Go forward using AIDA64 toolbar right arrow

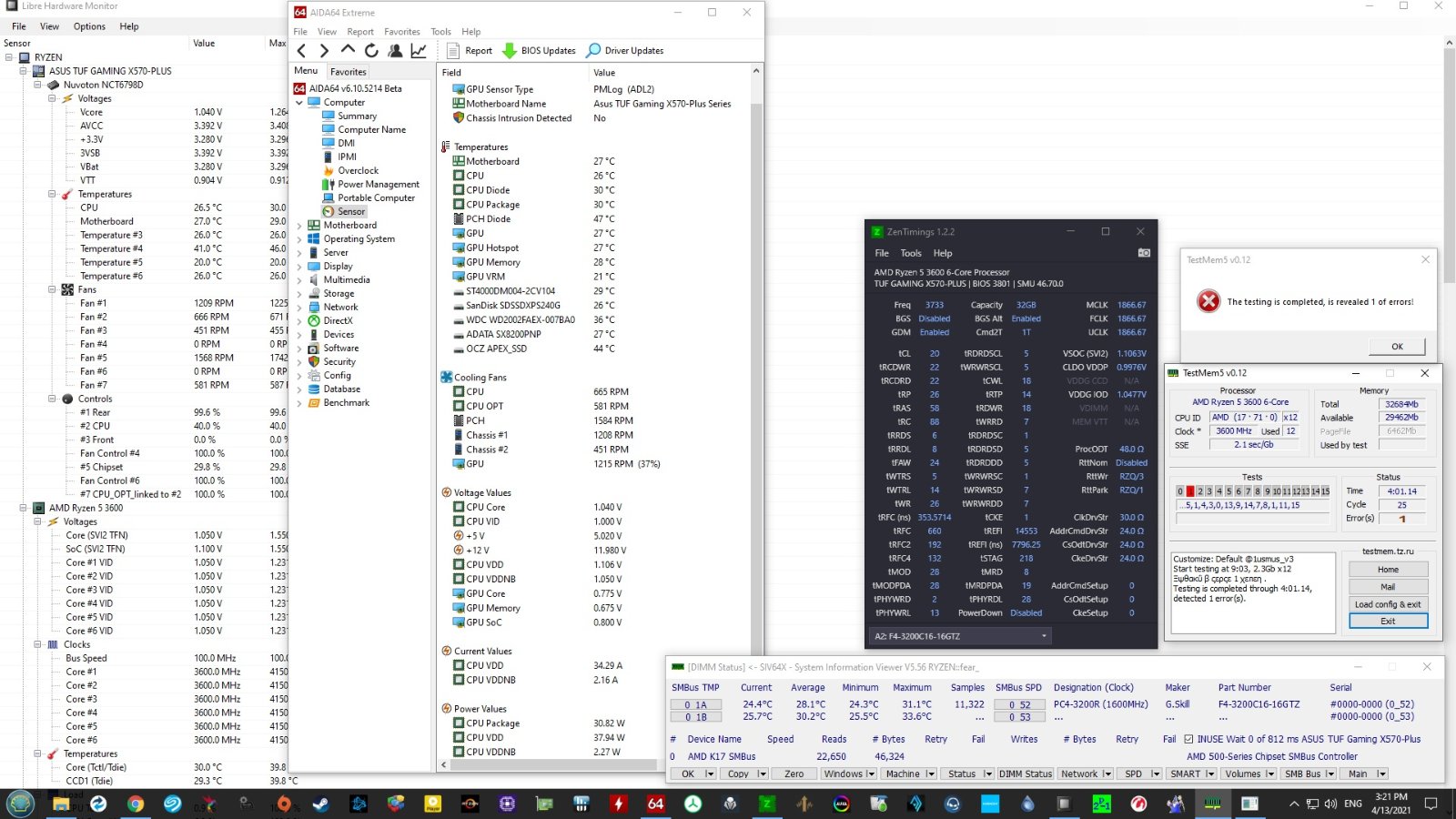pos(324,51)
